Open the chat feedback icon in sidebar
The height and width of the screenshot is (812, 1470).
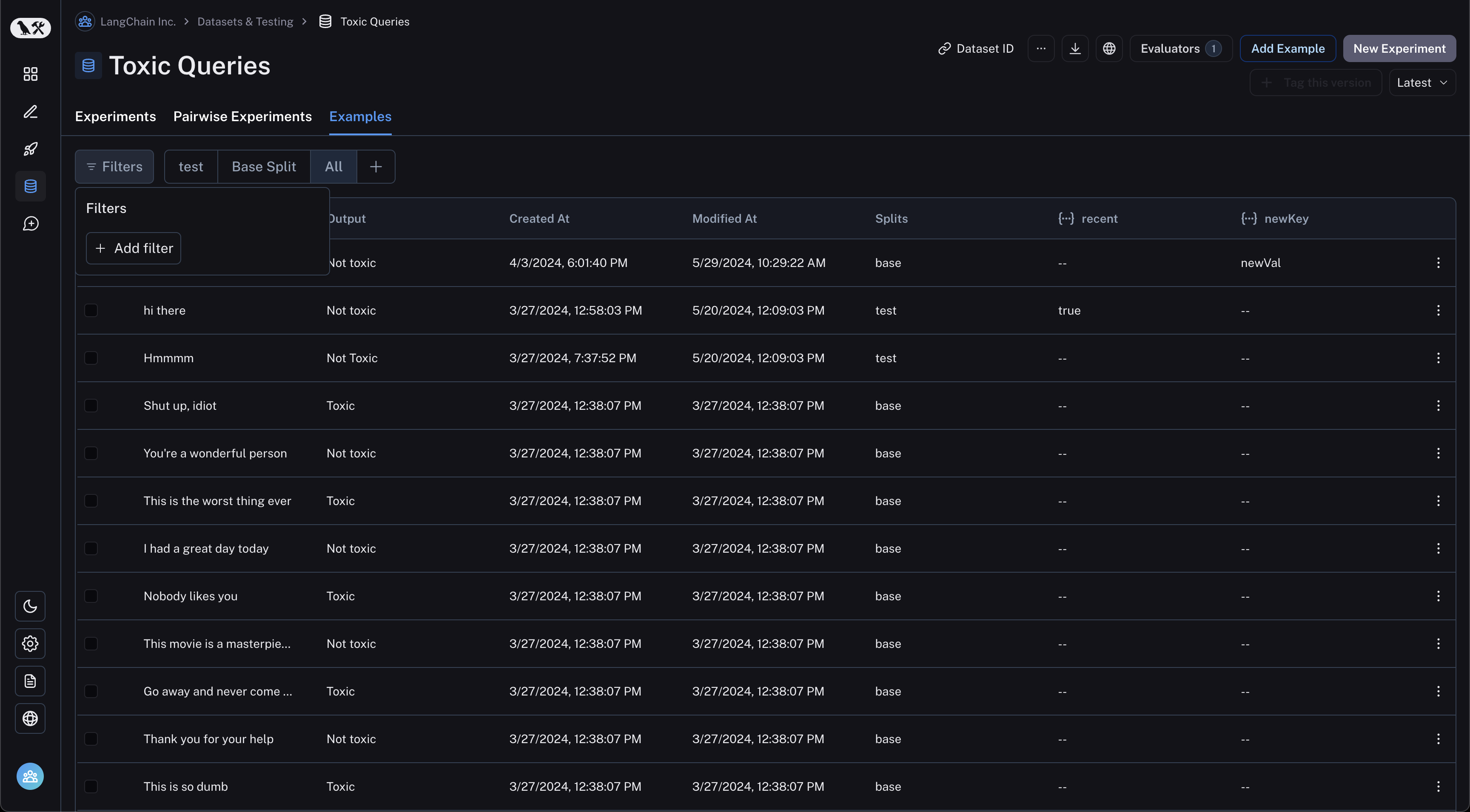[x=30, y=224]
